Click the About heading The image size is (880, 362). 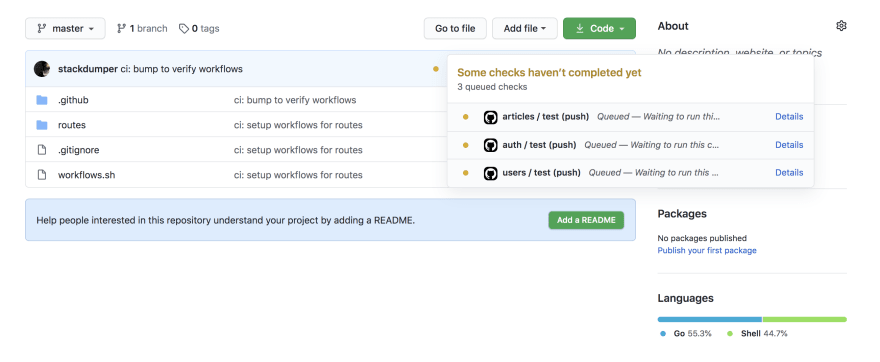[673, 26]
